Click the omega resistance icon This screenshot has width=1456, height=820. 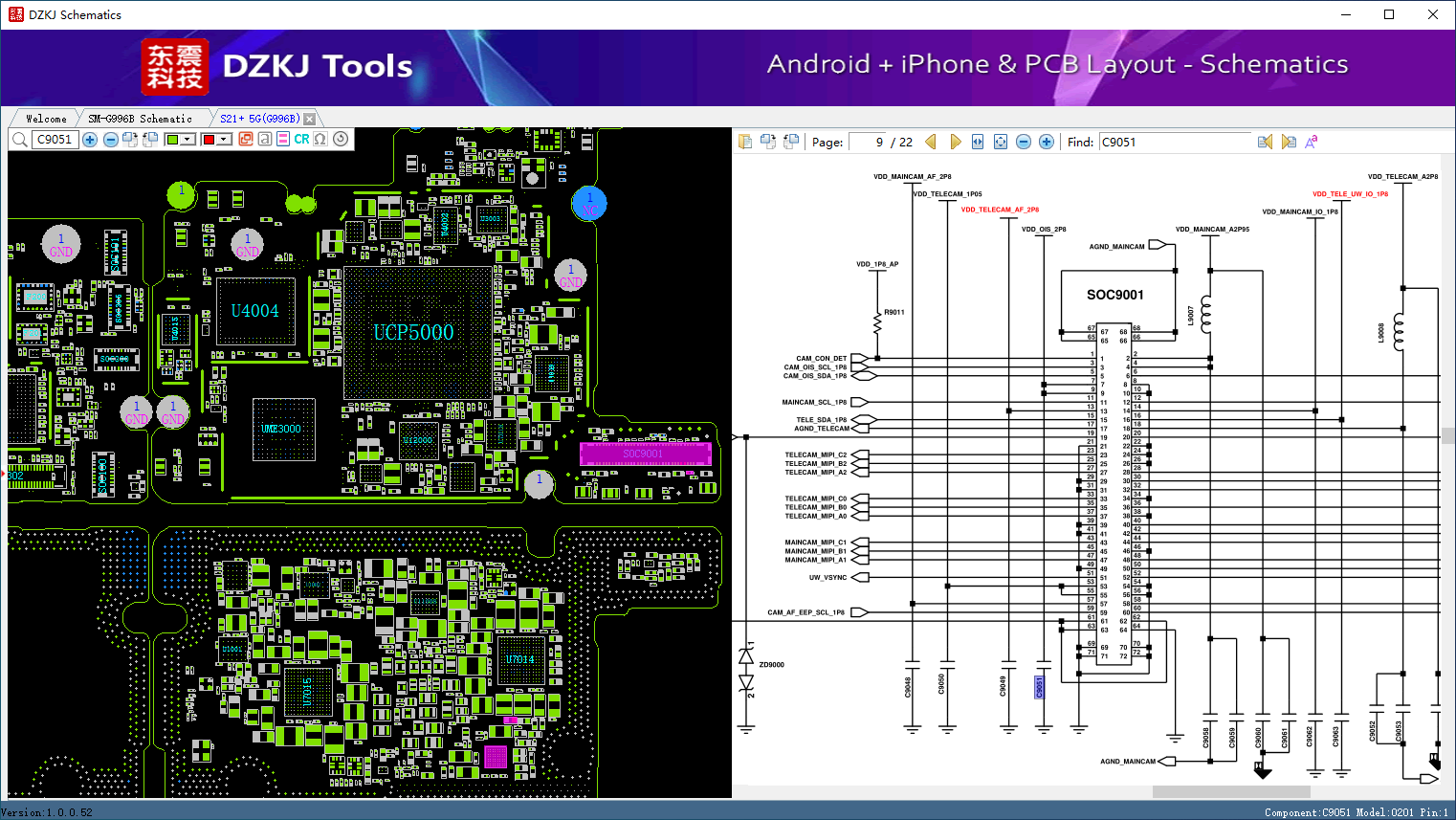[x=320, y=139]
